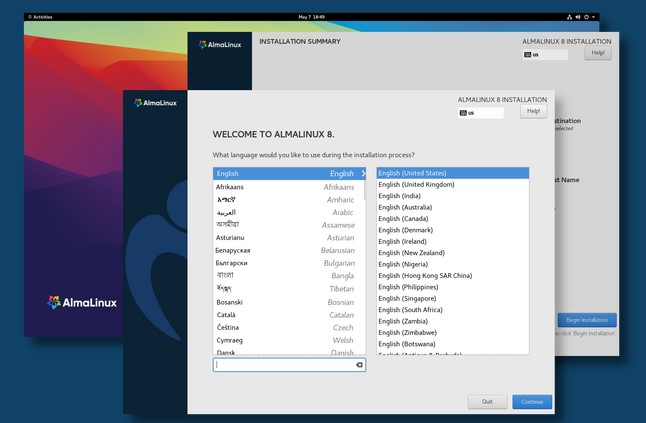Select Cymraeg in the language list

tap(288, 340)
